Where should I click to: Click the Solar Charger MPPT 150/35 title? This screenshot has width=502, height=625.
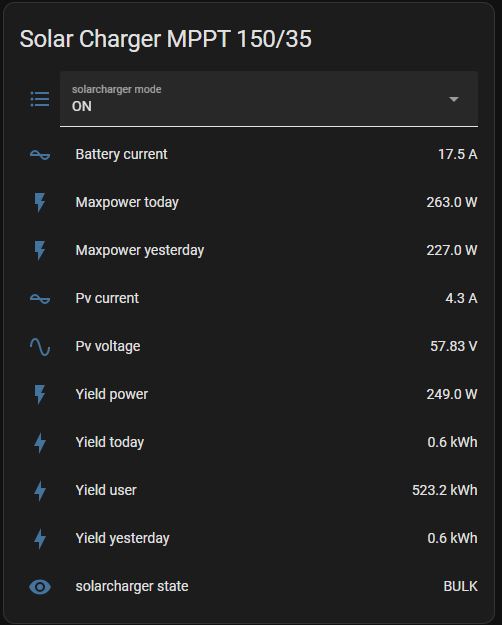[x=165, y=39]
